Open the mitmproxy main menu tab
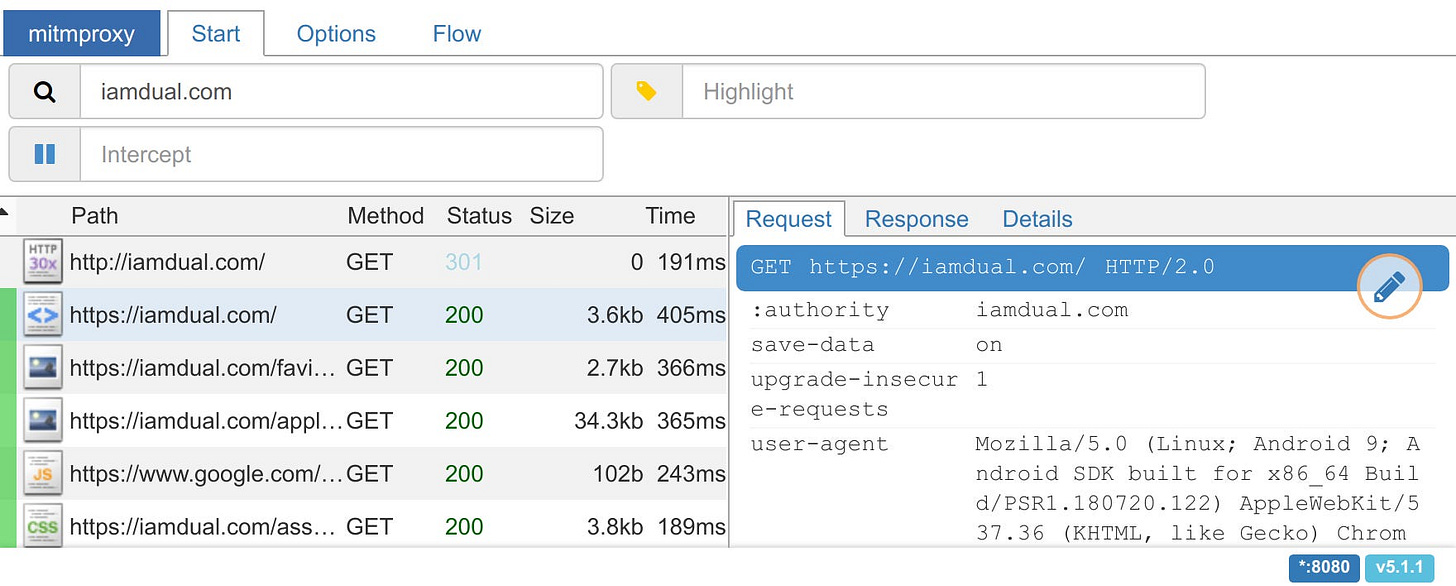The width and height of the screenshot is (1456, 586). tap(81, 34)
